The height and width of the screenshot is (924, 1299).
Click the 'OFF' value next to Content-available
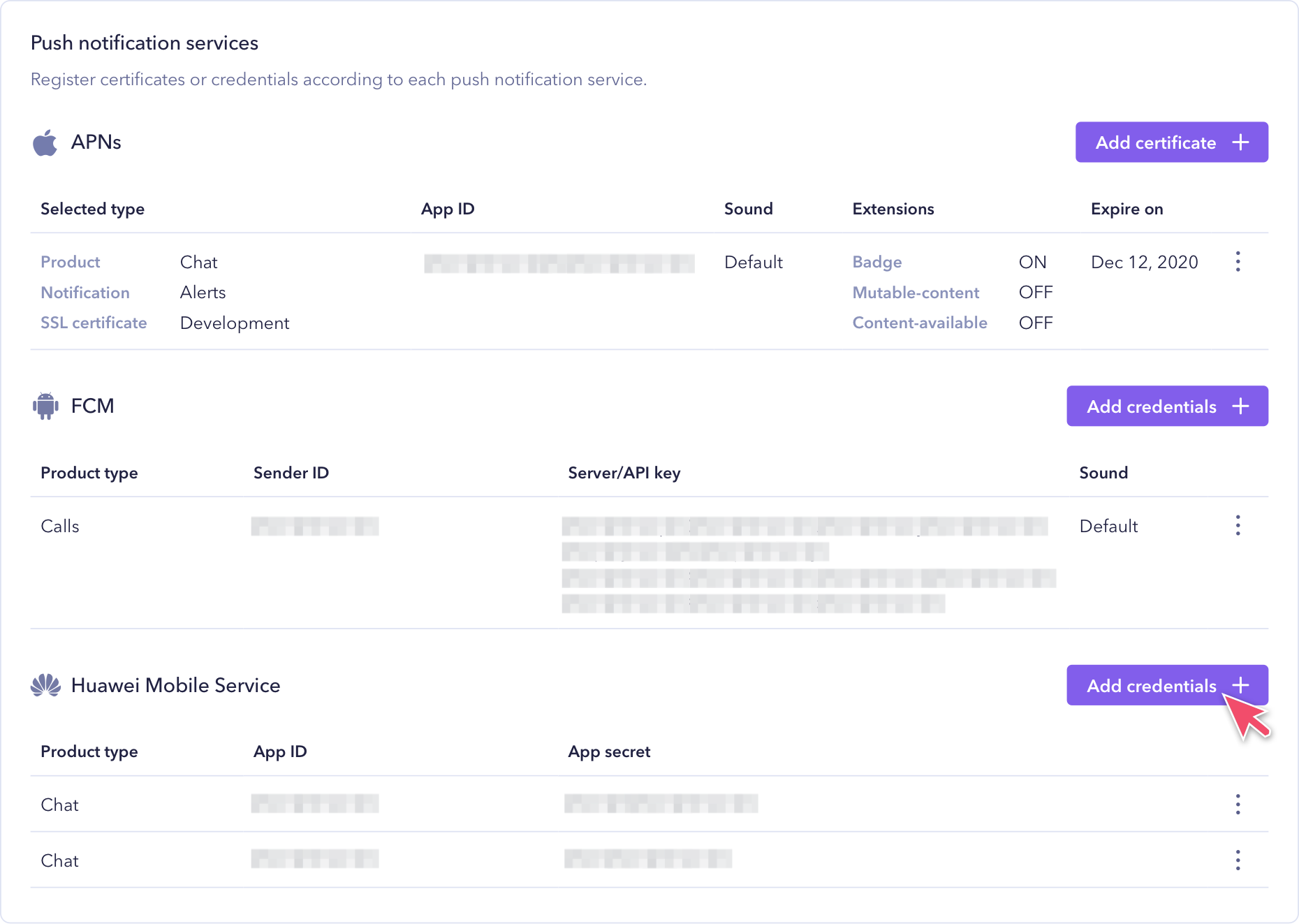click(x=1036, y=323)
